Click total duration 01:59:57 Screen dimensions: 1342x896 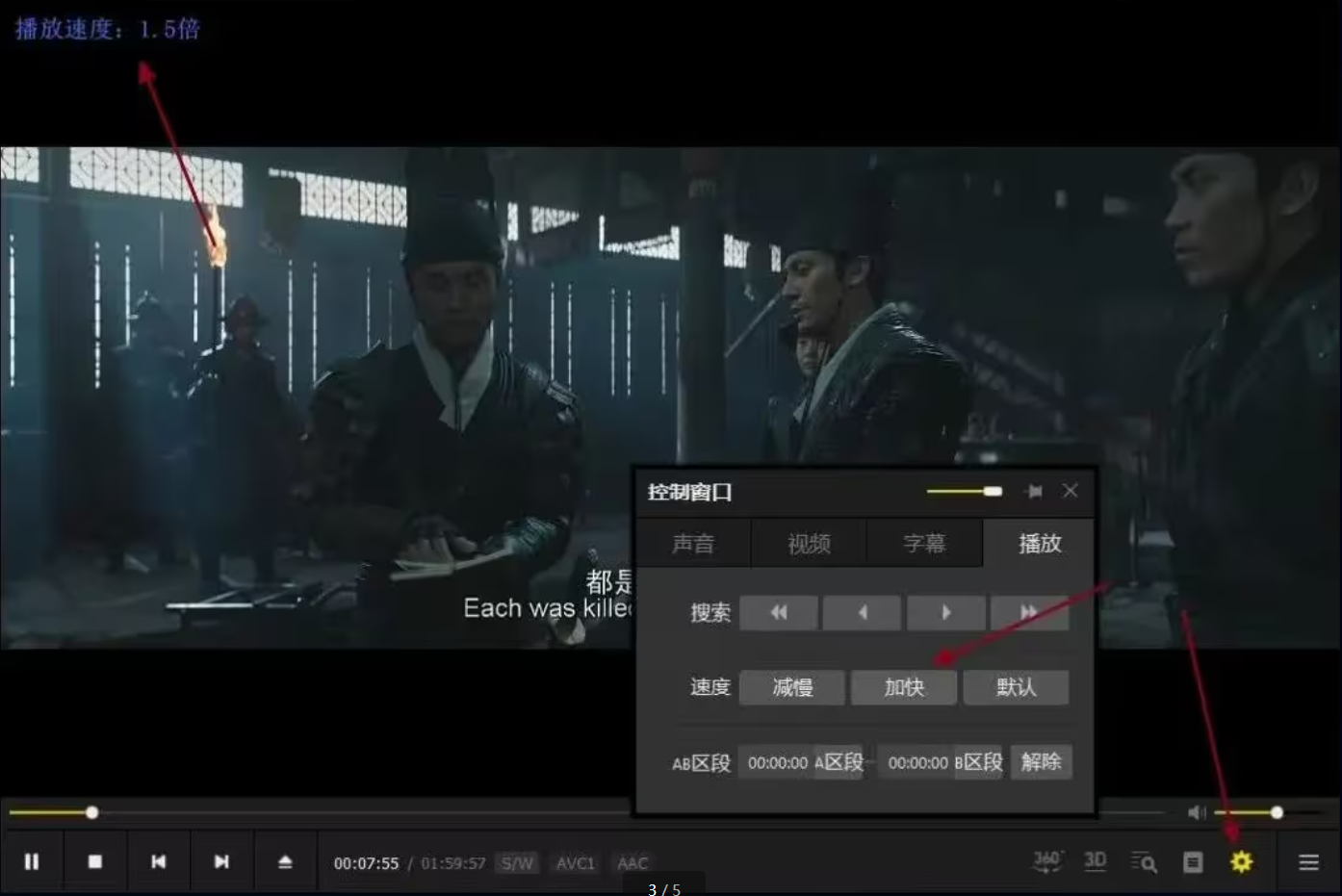453,863
